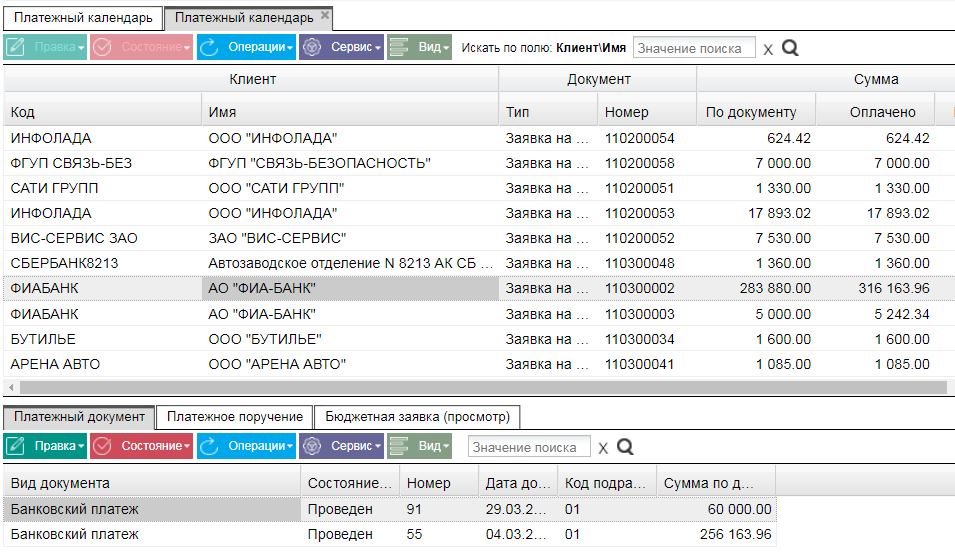Viewport: 955px width, 556px height.
Task: Open the lower Правка dropdown menu
Action: point(45,446)
